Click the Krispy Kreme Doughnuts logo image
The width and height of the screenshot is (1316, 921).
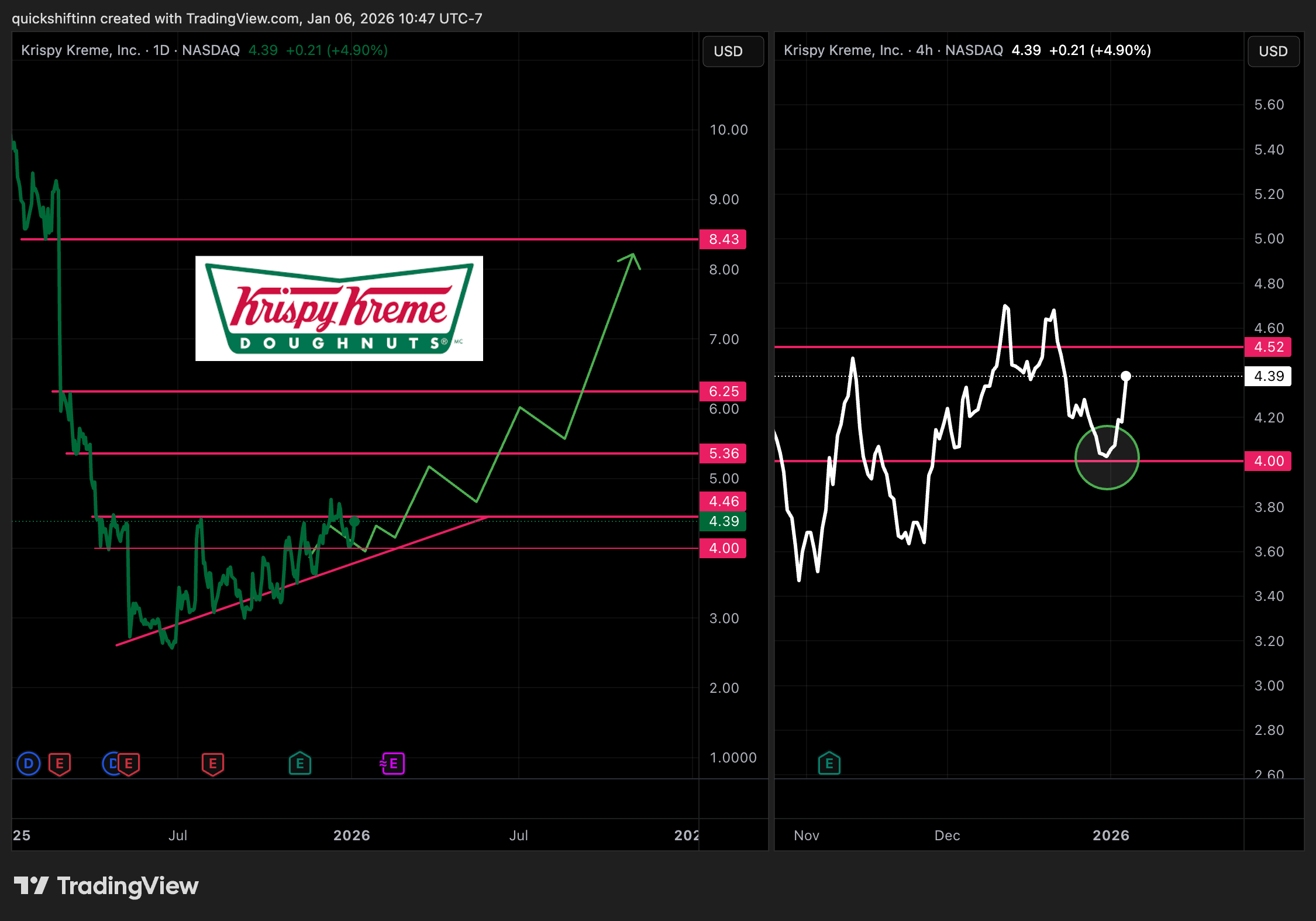339,308
